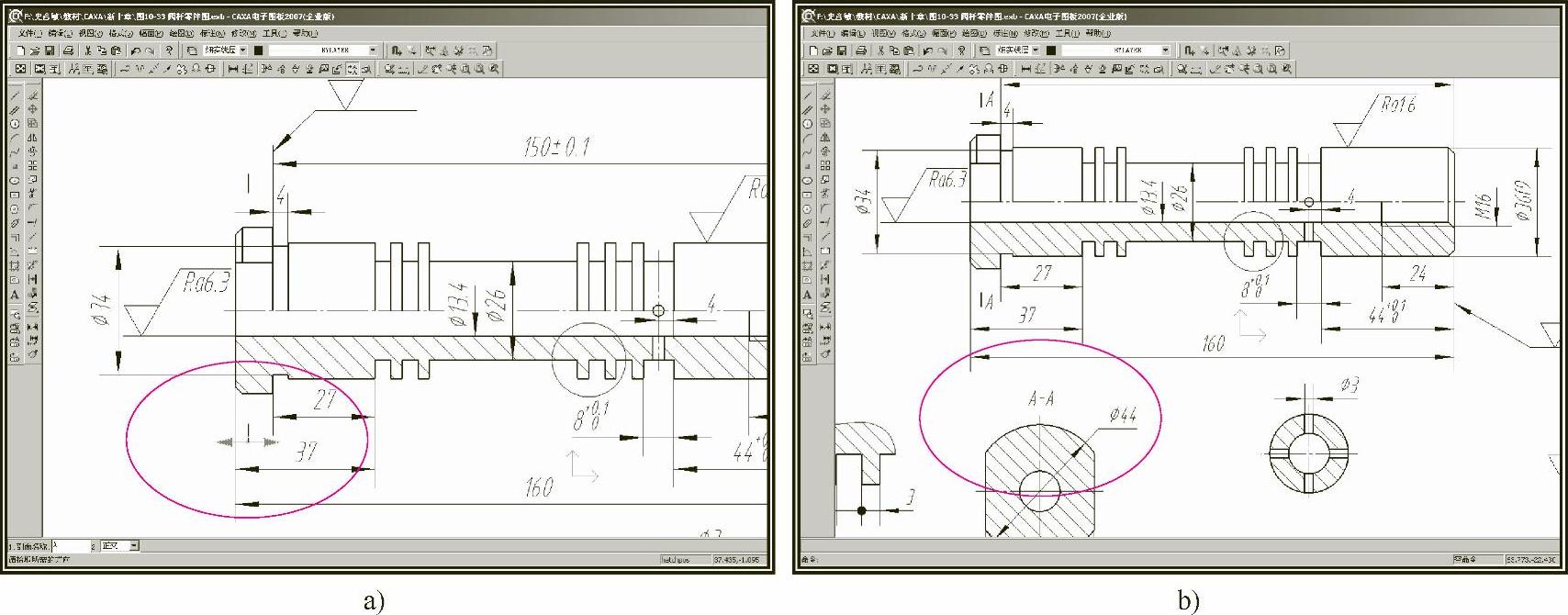Open 视图 menu in left window
Screen dimensions: 1568x615
[90, 33]
